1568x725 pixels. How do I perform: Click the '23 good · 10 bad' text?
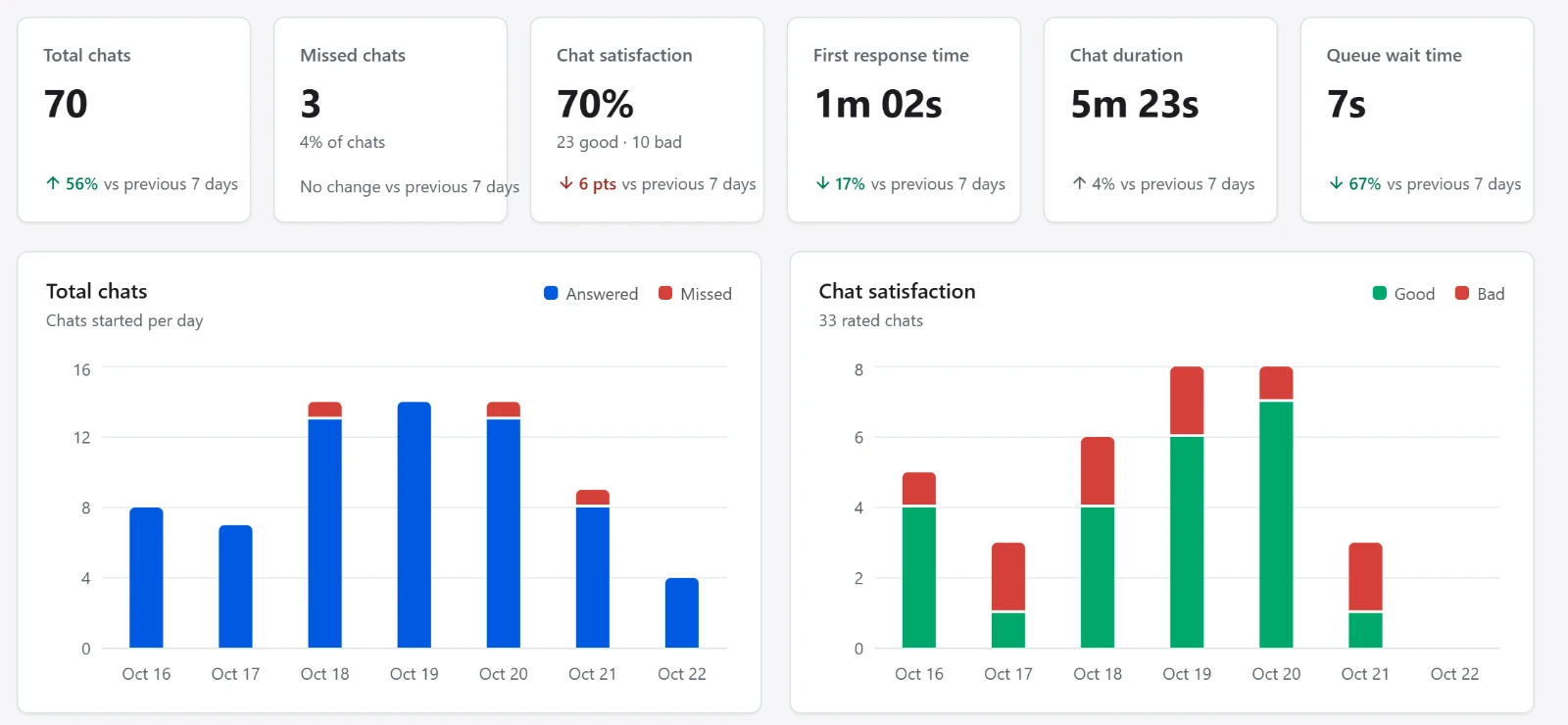click(x=619, y=142)
